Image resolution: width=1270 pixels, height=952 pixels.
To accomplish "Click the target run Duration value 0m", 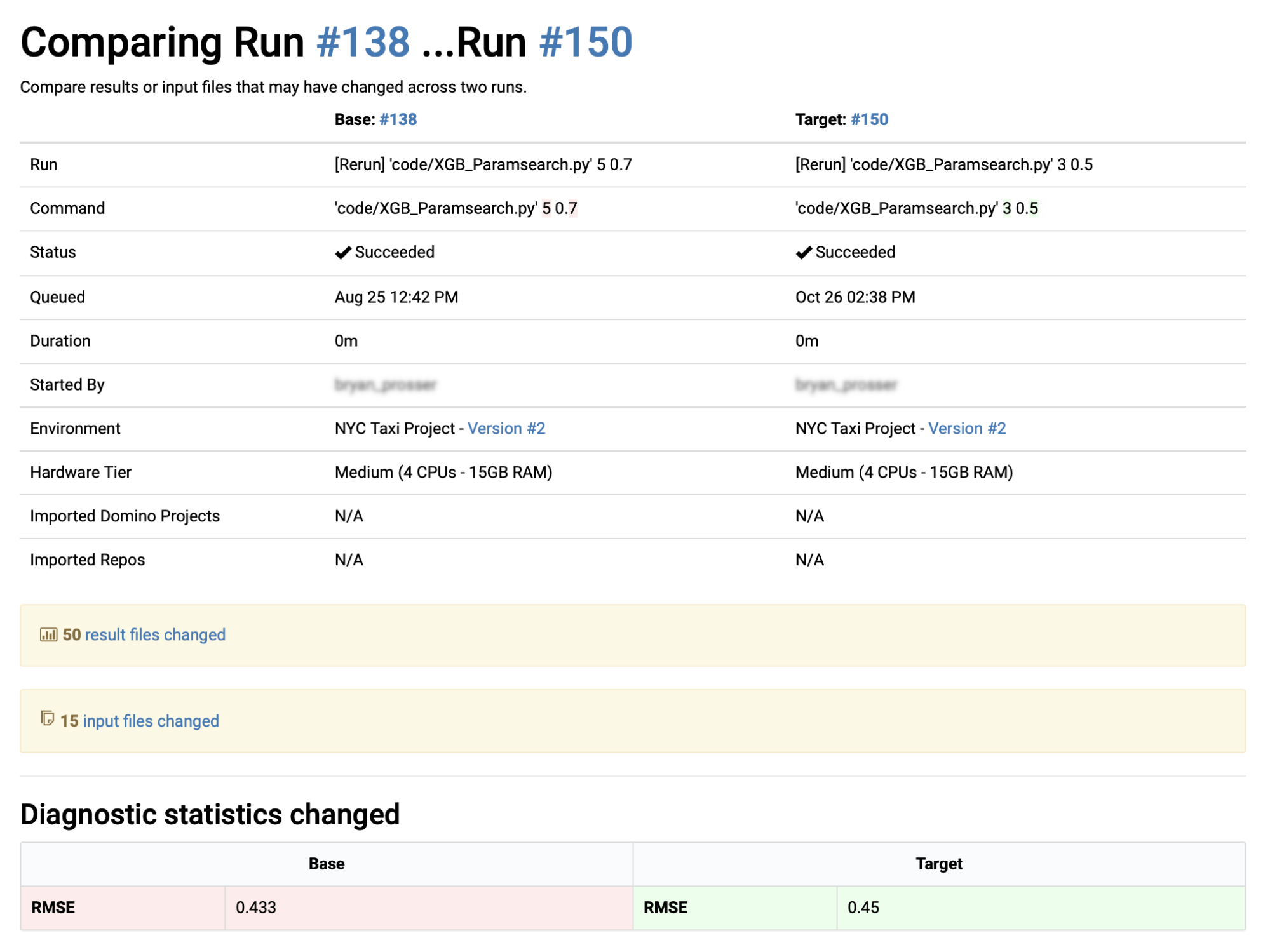I will tap(807, 341).
